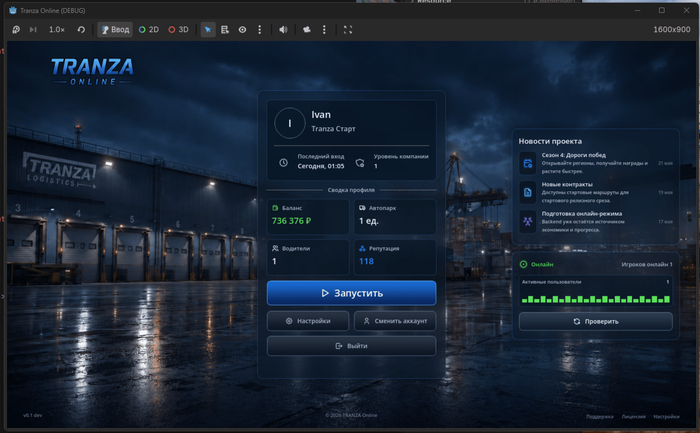Click the Сегодня, 01:05 last login value

pos(321,166)
